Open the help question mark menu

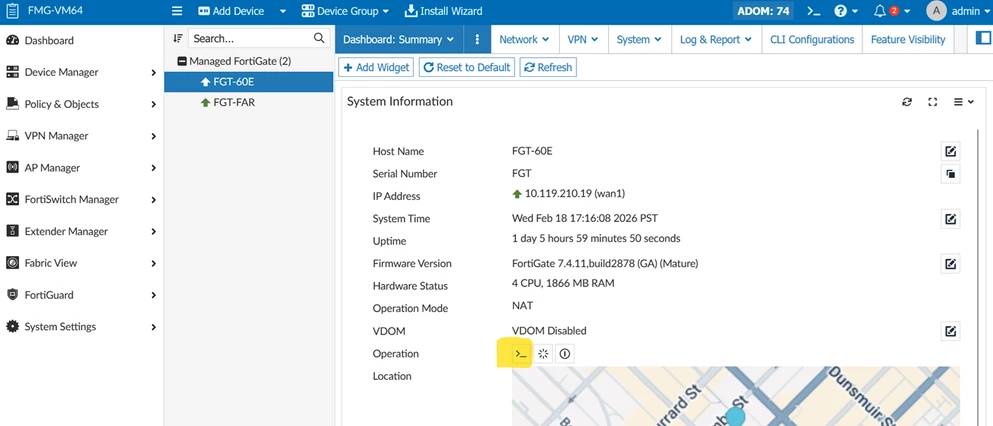[845, 11]
